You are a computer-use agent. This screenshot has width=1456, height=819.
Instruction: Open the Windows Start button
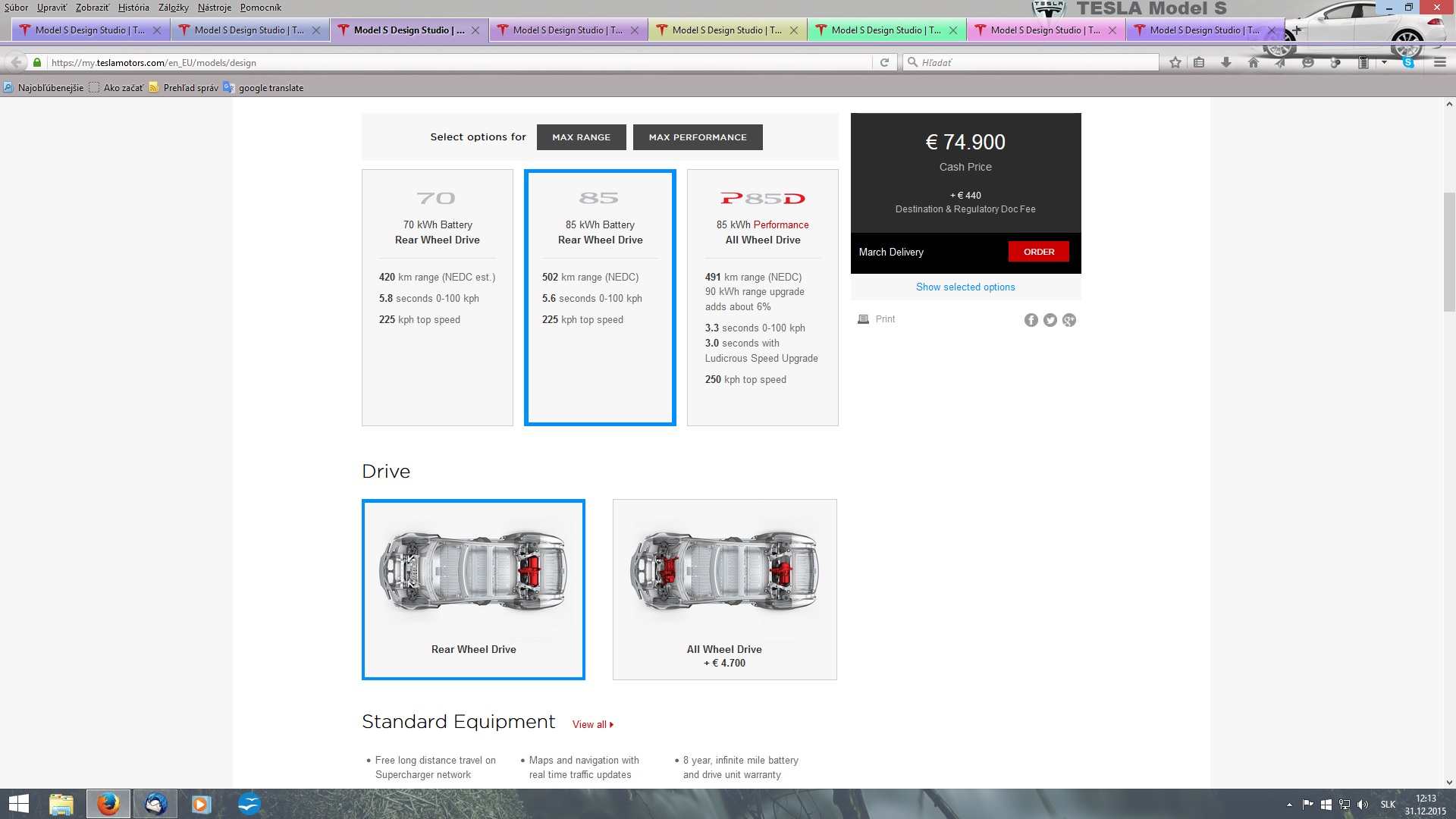(x=18, y=804)
